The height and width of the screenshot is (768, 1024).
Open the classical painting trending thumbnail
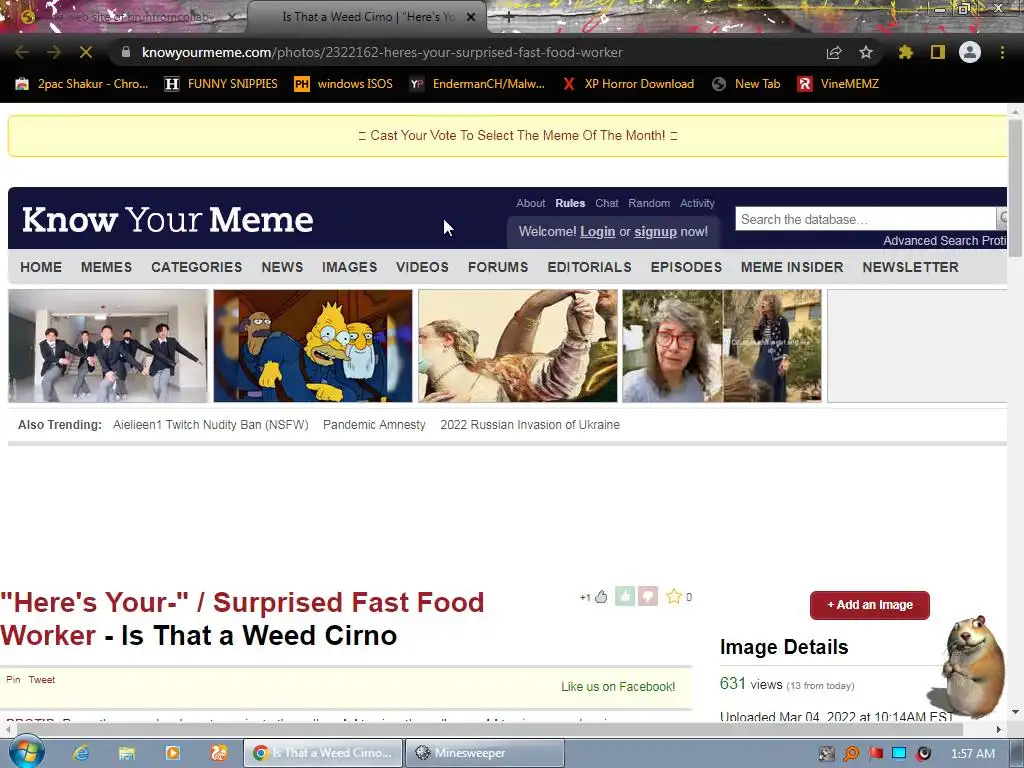[x=518, y=345]
